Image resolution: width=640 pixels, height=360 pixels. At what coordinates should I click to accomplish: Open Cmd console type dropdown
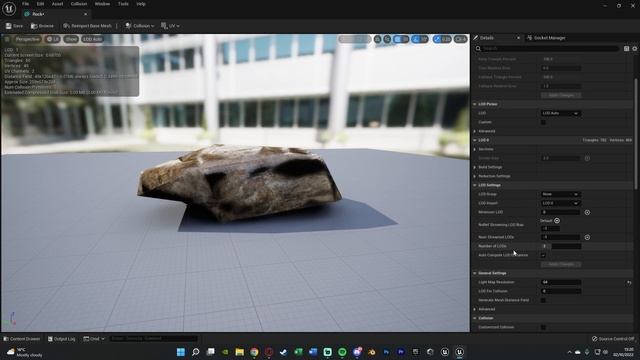coord(94,339)
